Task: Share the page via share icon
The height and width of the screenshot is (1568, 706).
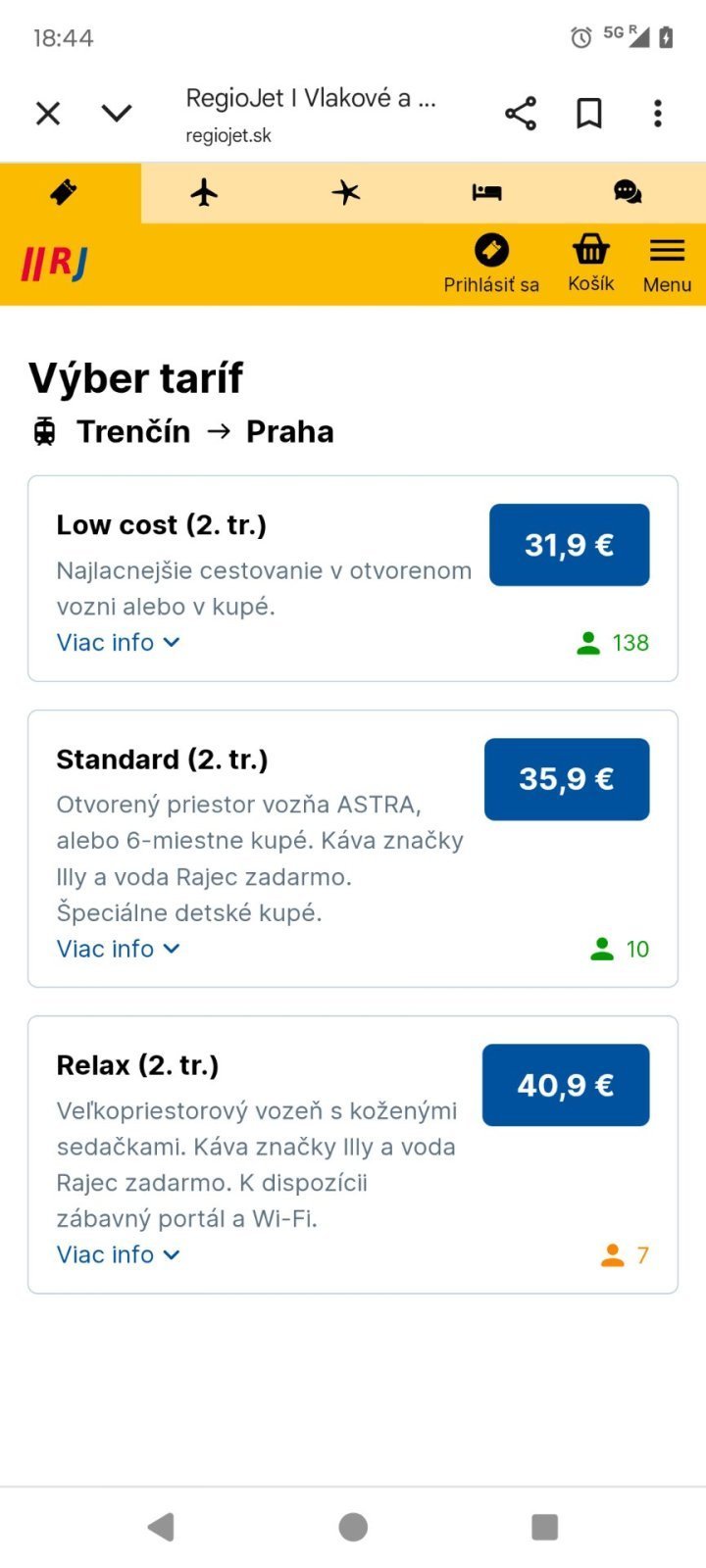Action: 521,114
